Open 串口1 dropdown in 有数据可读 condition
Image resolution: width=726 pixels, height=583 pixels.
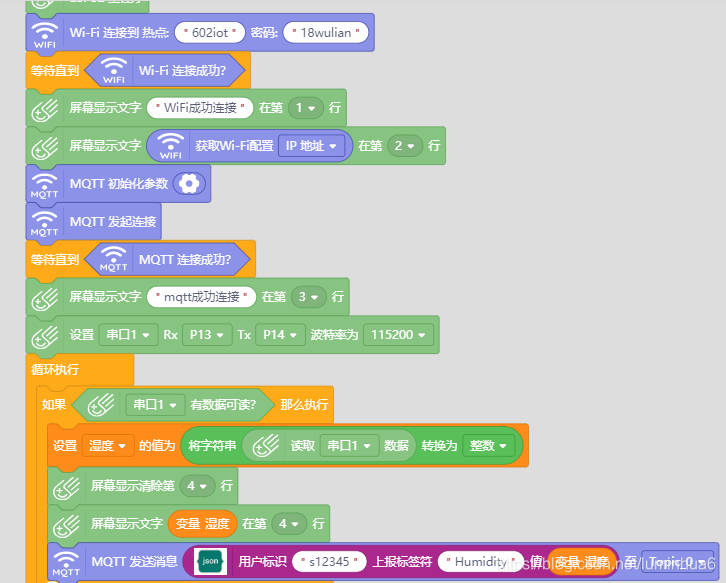tap(155, 405)
